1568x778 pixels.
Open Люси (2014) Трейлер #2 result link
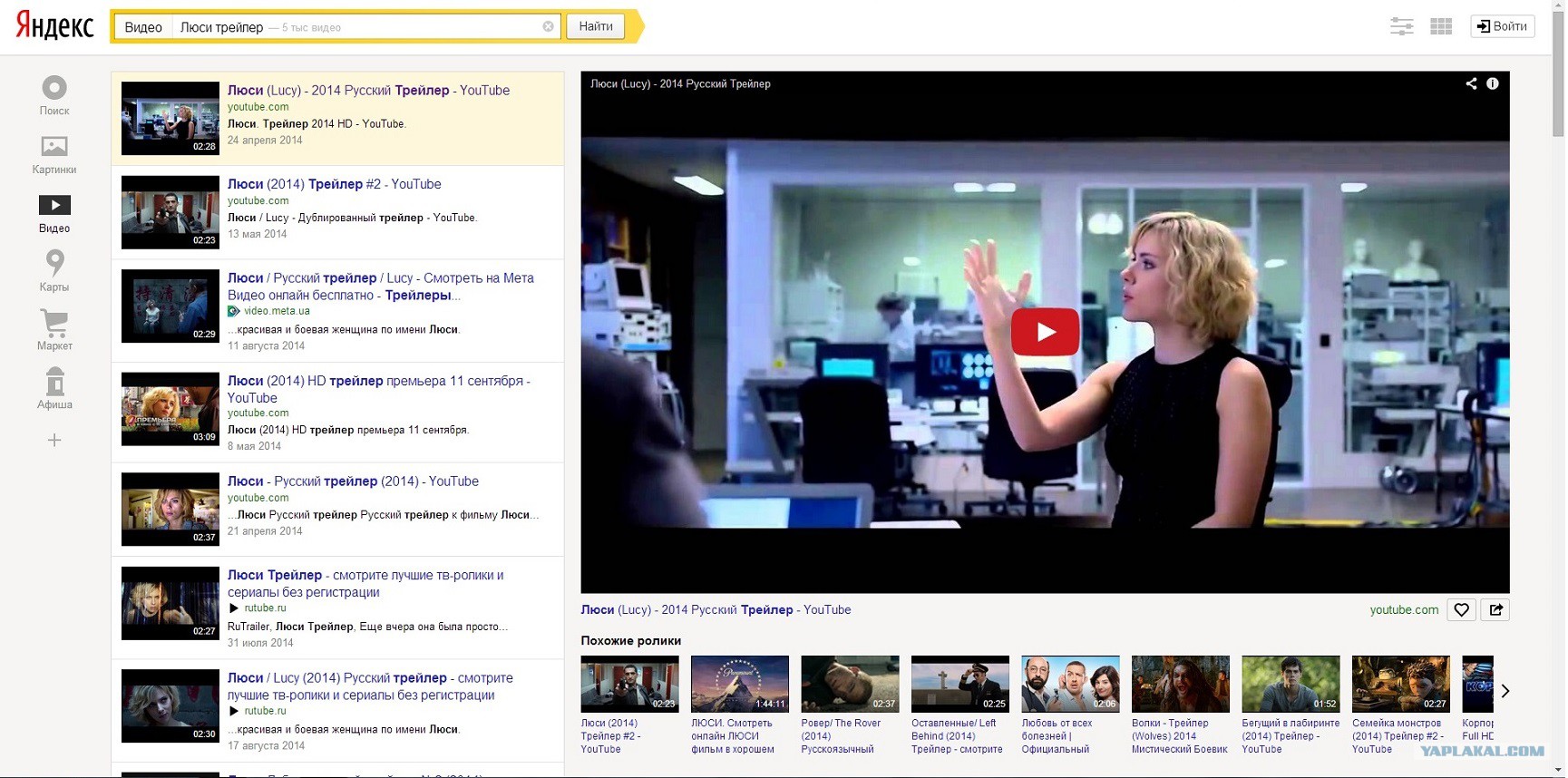click(334, 184)
